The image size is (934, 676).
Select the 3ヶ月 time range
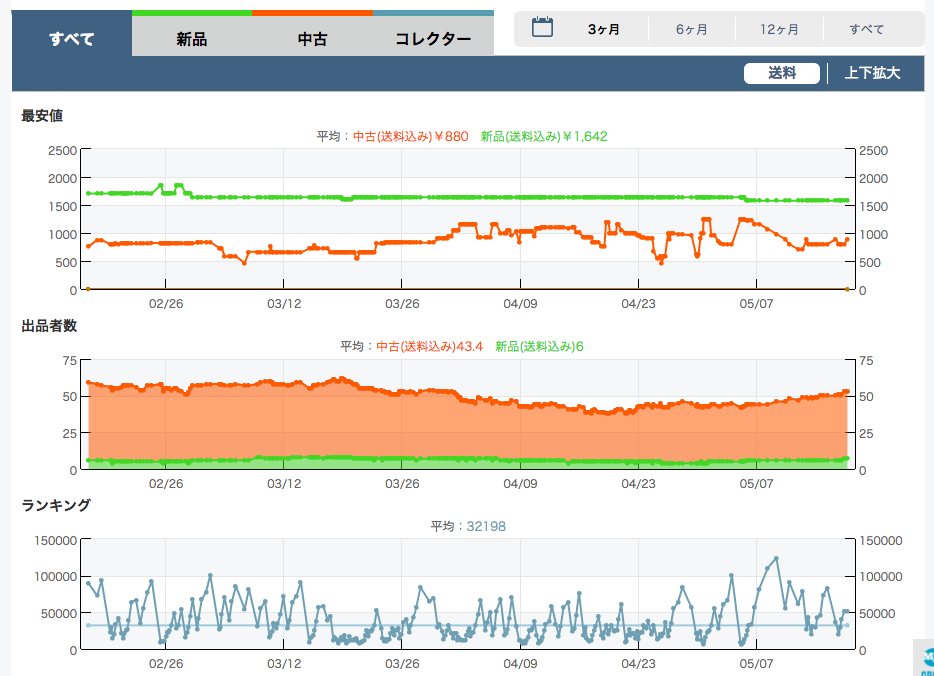coord(604,29)
